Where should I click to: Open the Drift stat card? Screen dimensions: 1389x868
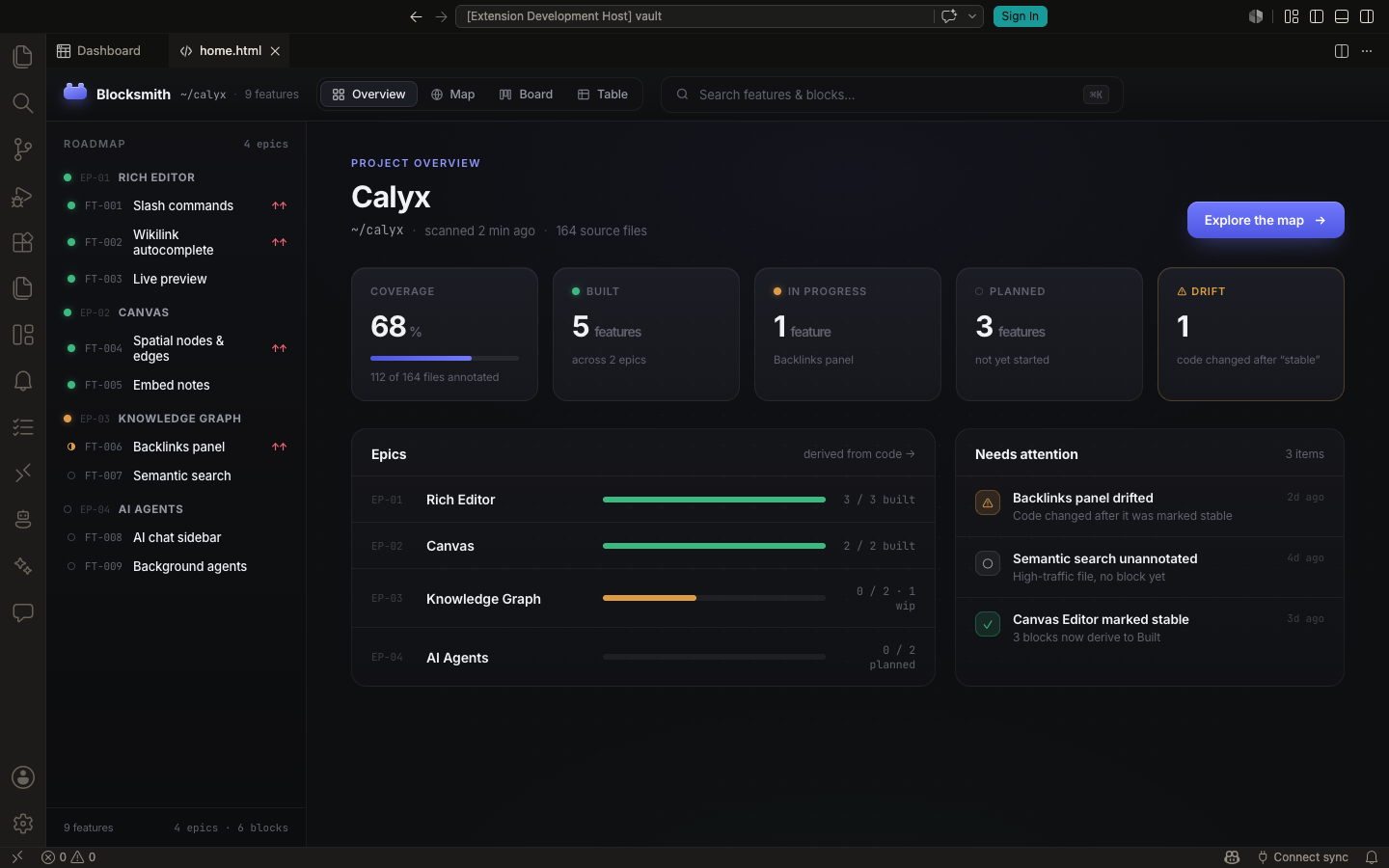tap(1251, 334)
